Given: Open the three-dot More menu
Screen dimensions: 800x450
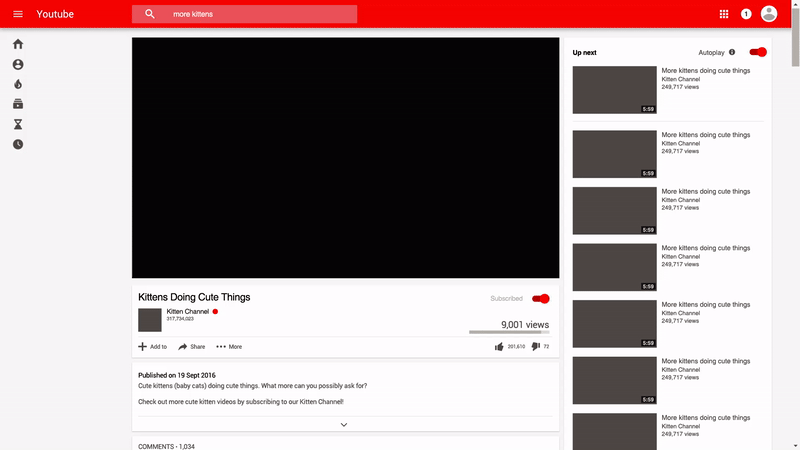Looking at the screenshot, I should tap(221, 346).
